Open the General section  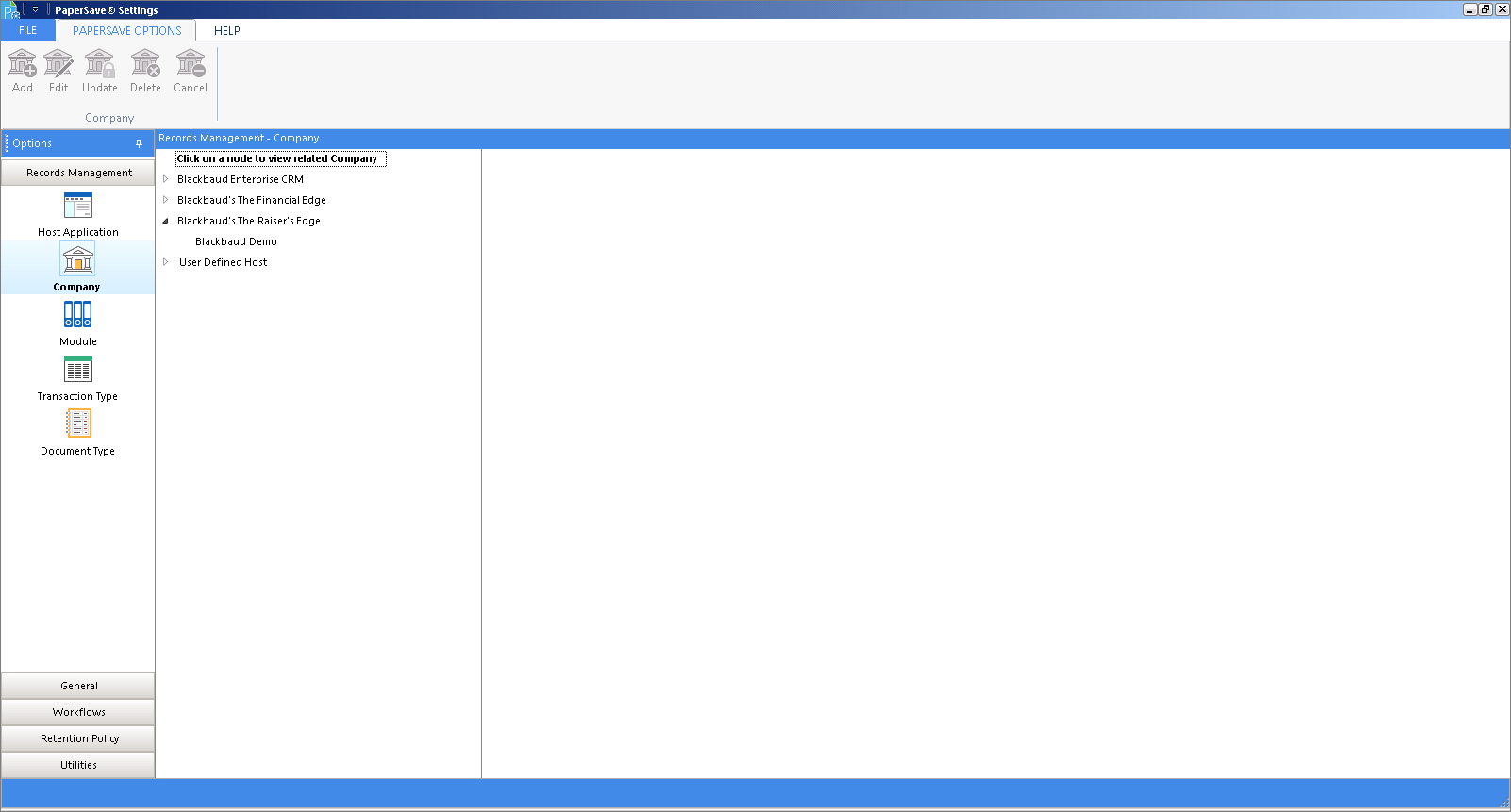(78, 686)
